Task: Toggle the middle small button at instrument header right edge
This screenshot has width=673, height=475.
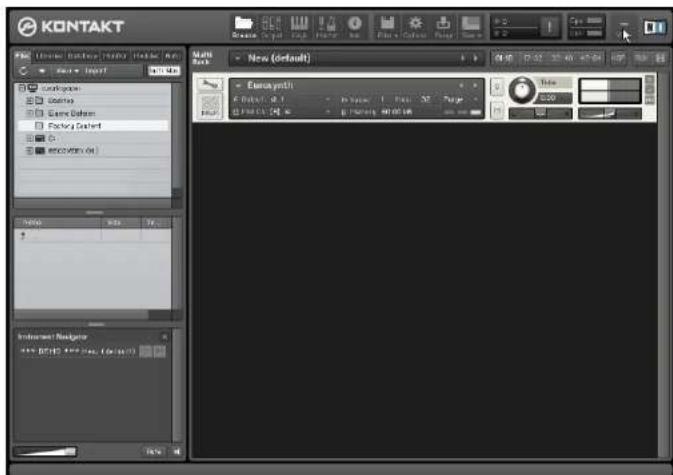Action: [x=650, y=90]
